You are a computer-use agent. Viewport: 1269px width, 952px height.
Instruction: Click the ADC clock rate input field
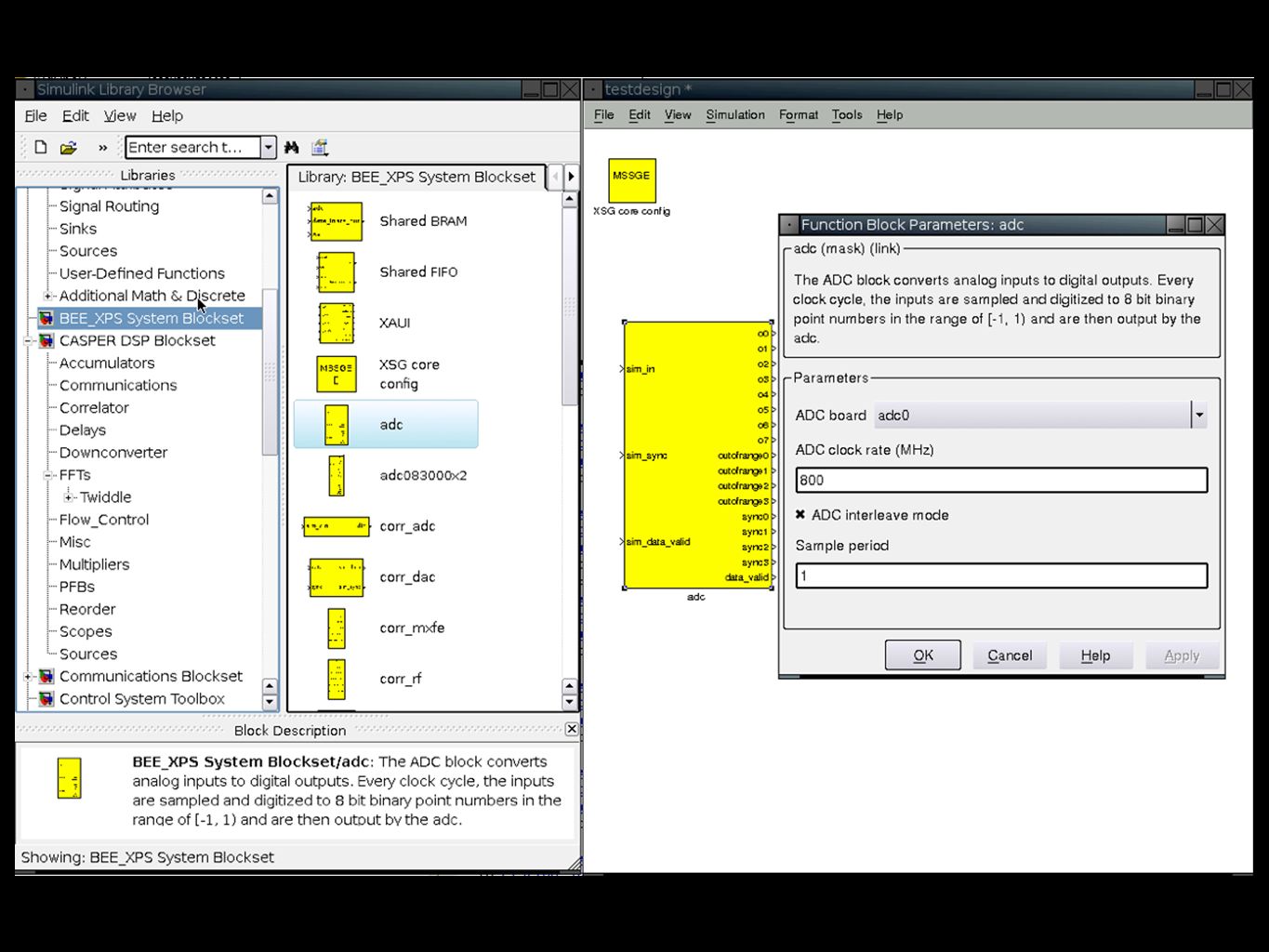pos(1001,480)
